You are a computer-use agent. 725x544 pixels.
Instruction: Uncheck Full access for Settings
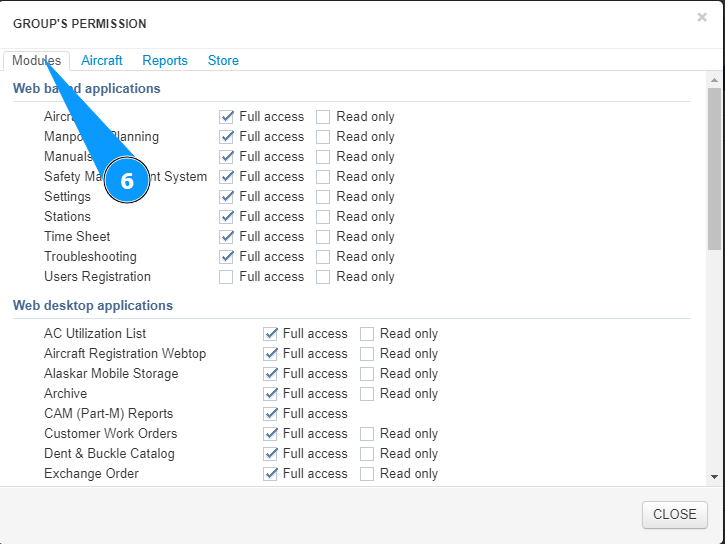(x=227, y=197)
